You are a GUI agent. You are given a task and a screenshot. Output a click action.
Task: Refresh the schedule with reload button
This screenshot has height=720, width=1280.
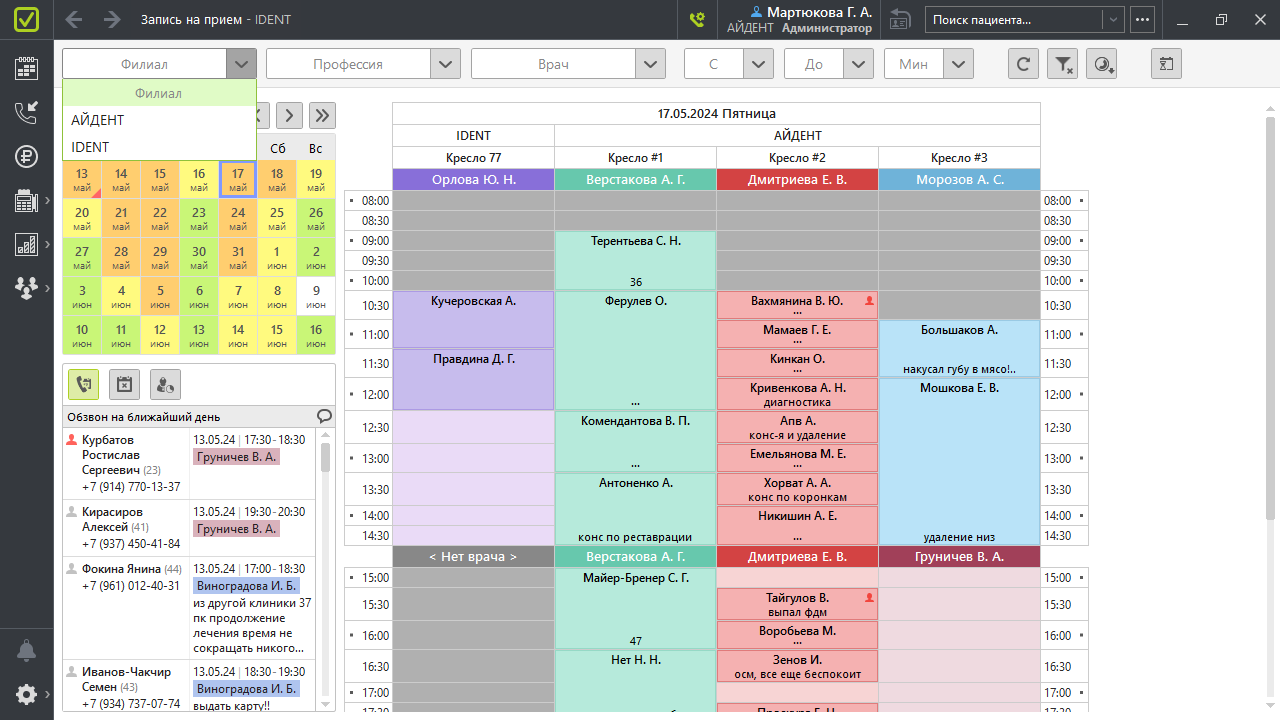click(1022, 64)
